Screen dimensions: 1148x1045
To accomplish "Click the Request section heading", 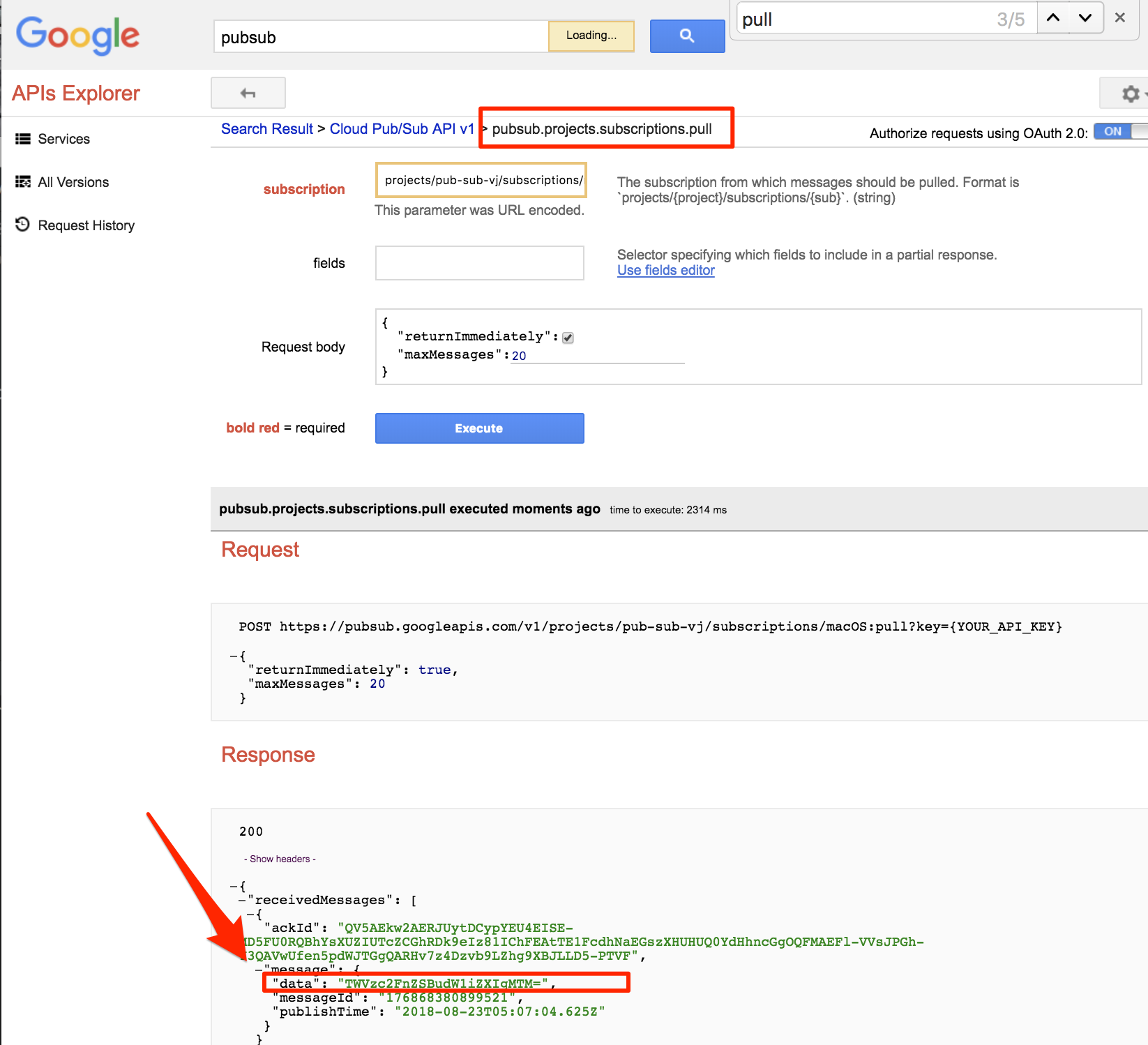I will click(x=260, y=550).
